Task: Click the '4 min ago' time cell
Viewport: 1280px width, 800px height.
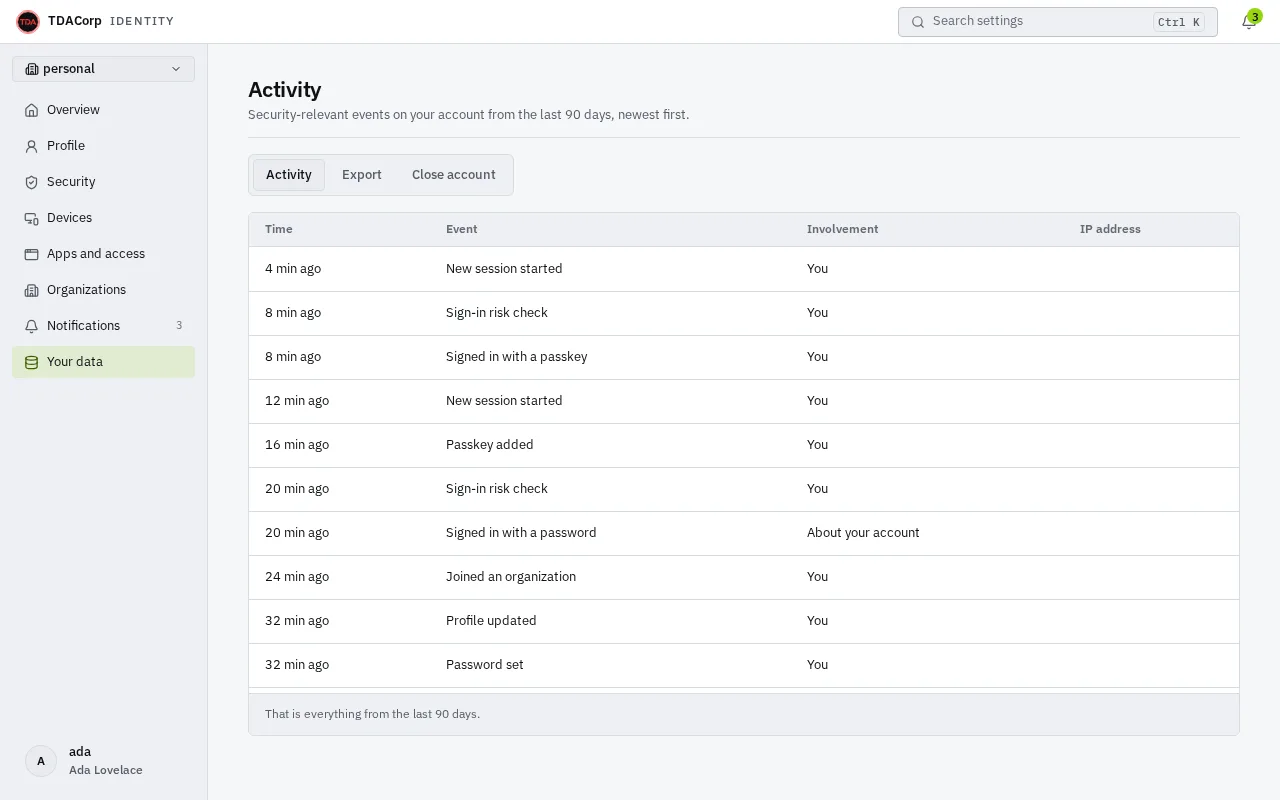Action: point(293,269)
